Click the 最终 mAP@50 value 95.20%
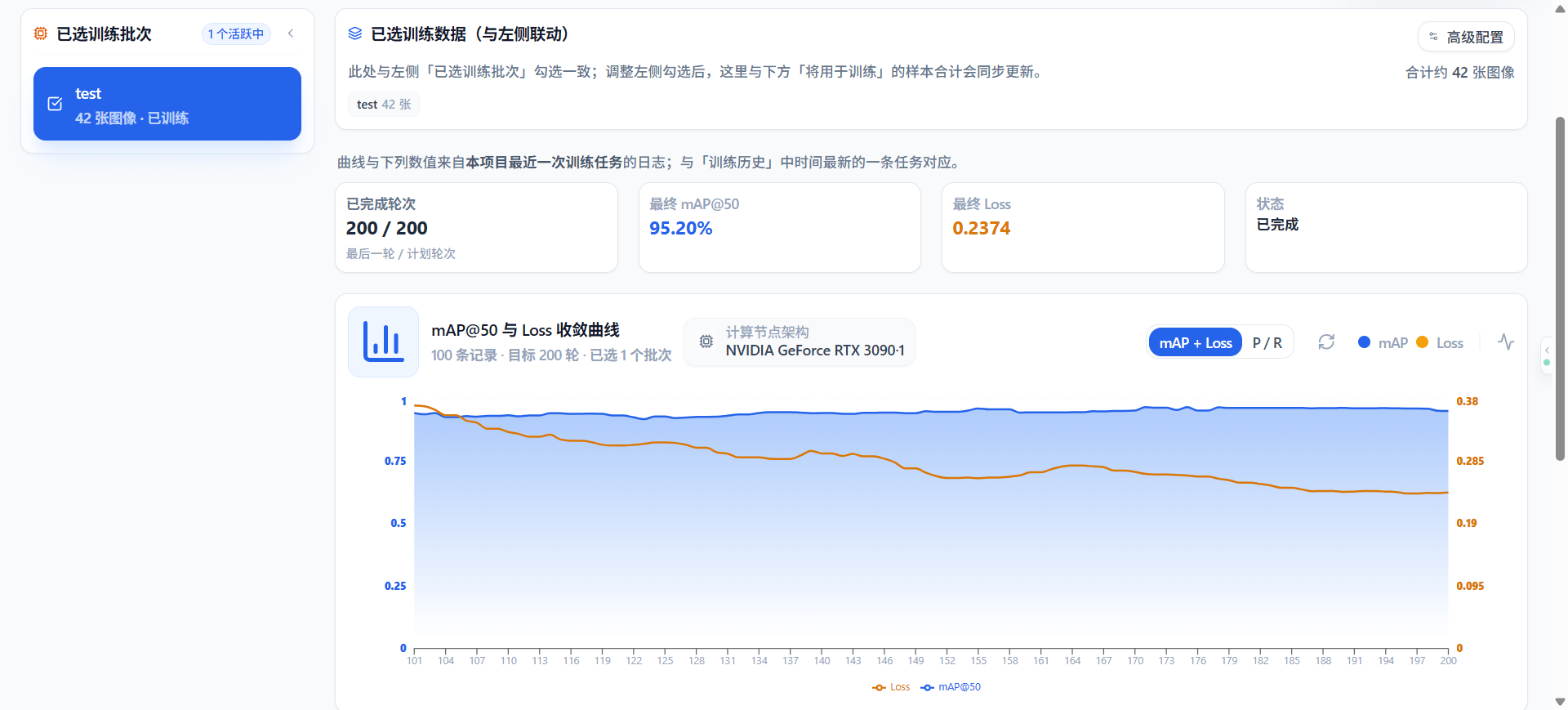The width and height of the screenshot is (1568, 710). 680,228
